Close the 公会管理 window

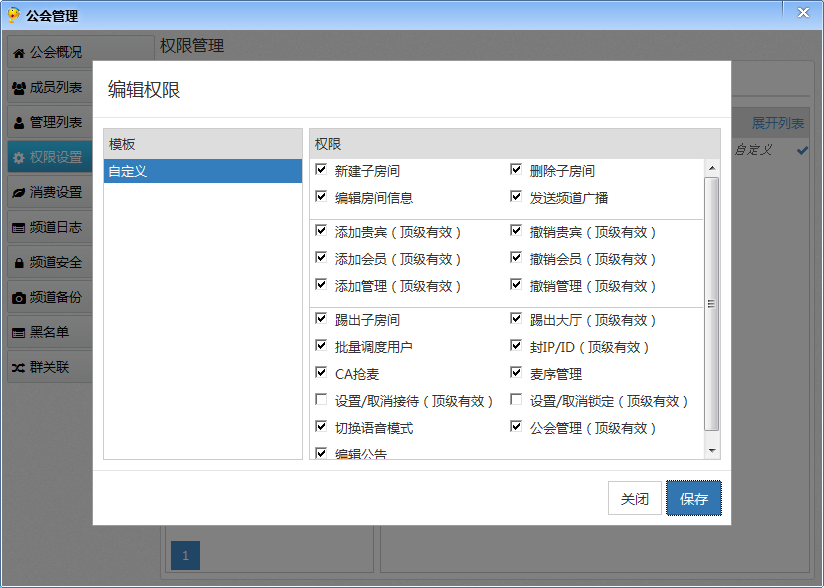(x=803, y=13)
